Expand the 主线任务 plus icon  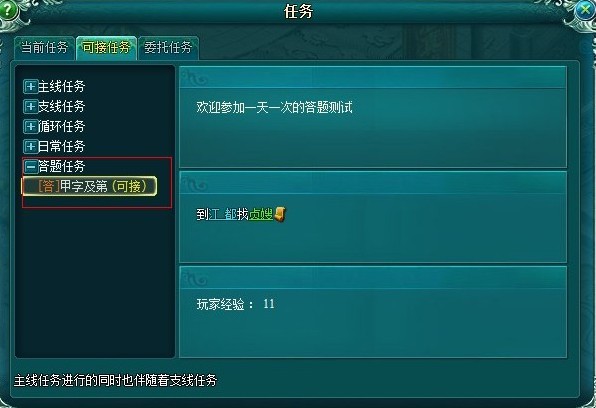click(x=30, y=87)
